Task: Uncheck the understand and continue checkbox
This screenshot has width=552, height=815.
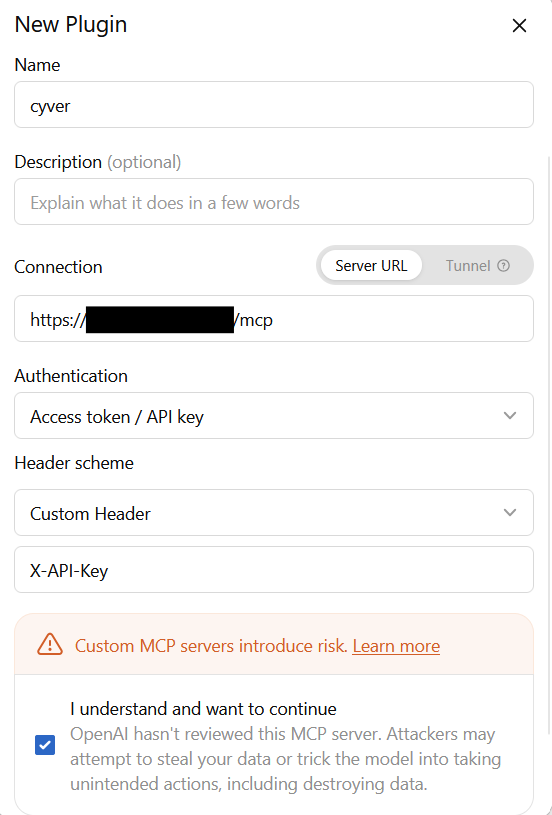Action: tap(45, 745)
